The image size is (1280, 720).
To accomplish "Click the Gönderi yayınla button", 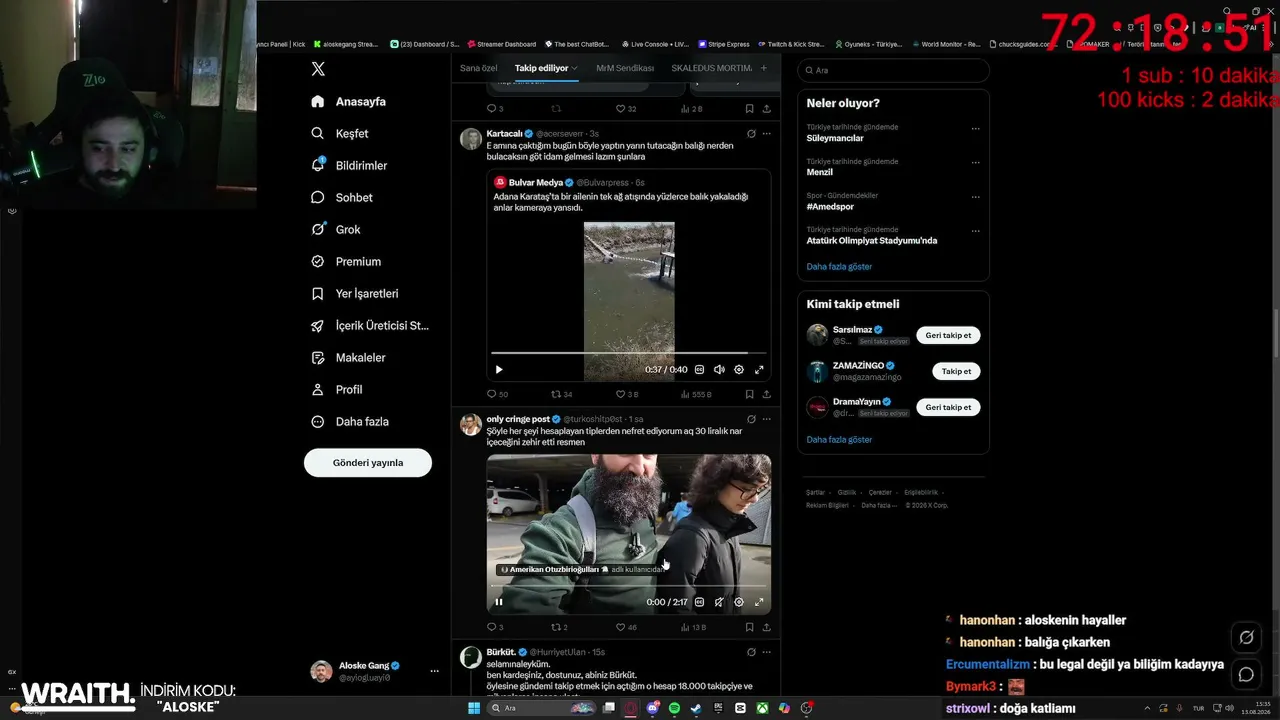I will [x=368, y=463].
